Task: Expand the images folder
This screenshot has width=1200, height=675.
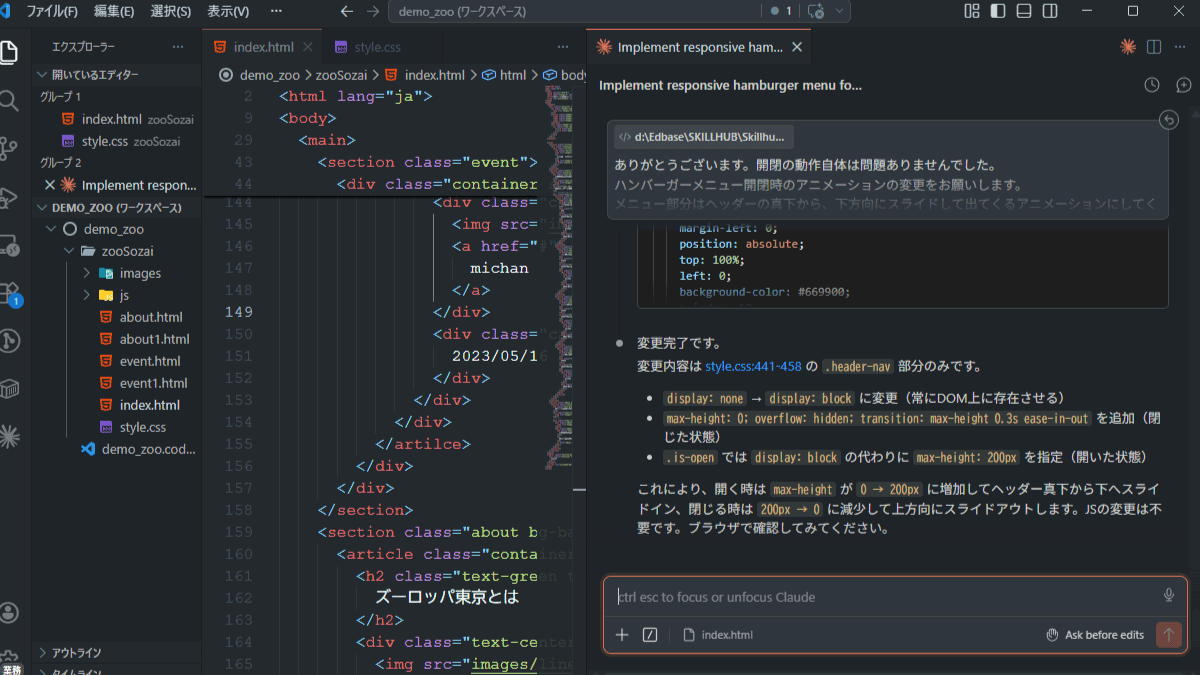Action: click(86, 273)
